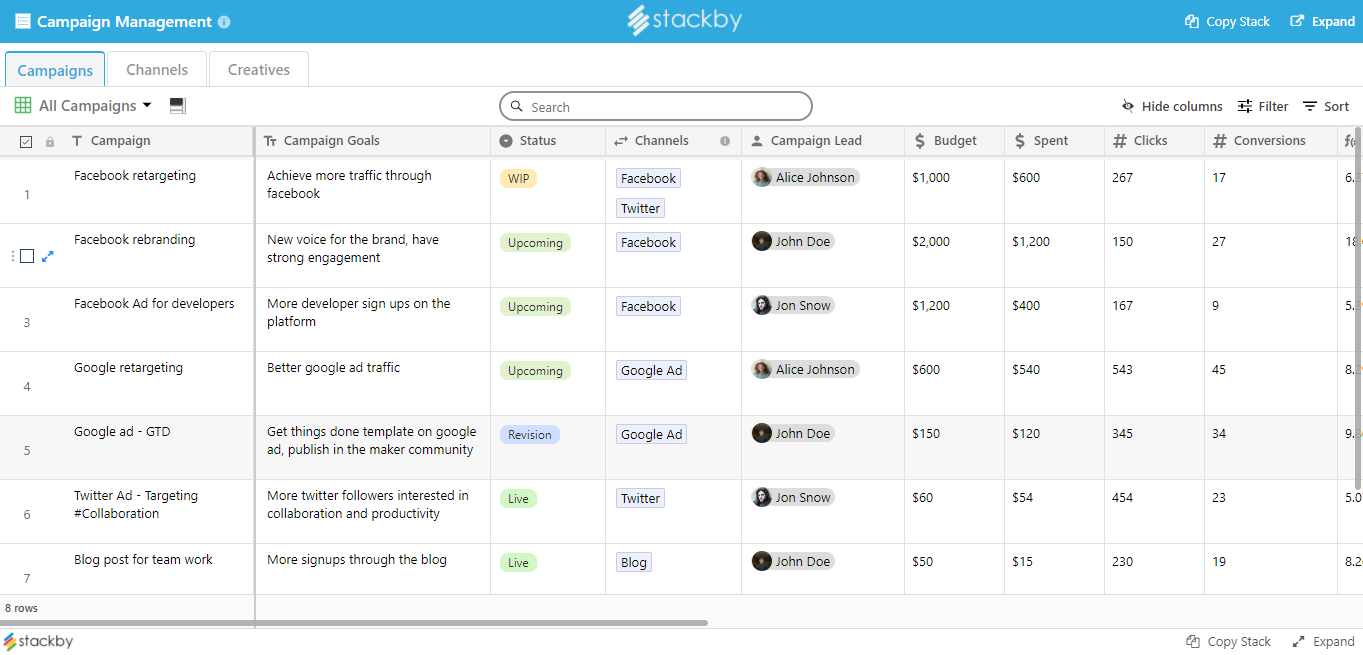
Task: Click the $1,200 spent cell in Facebook rebranding row
Action: pos(1054,256)
